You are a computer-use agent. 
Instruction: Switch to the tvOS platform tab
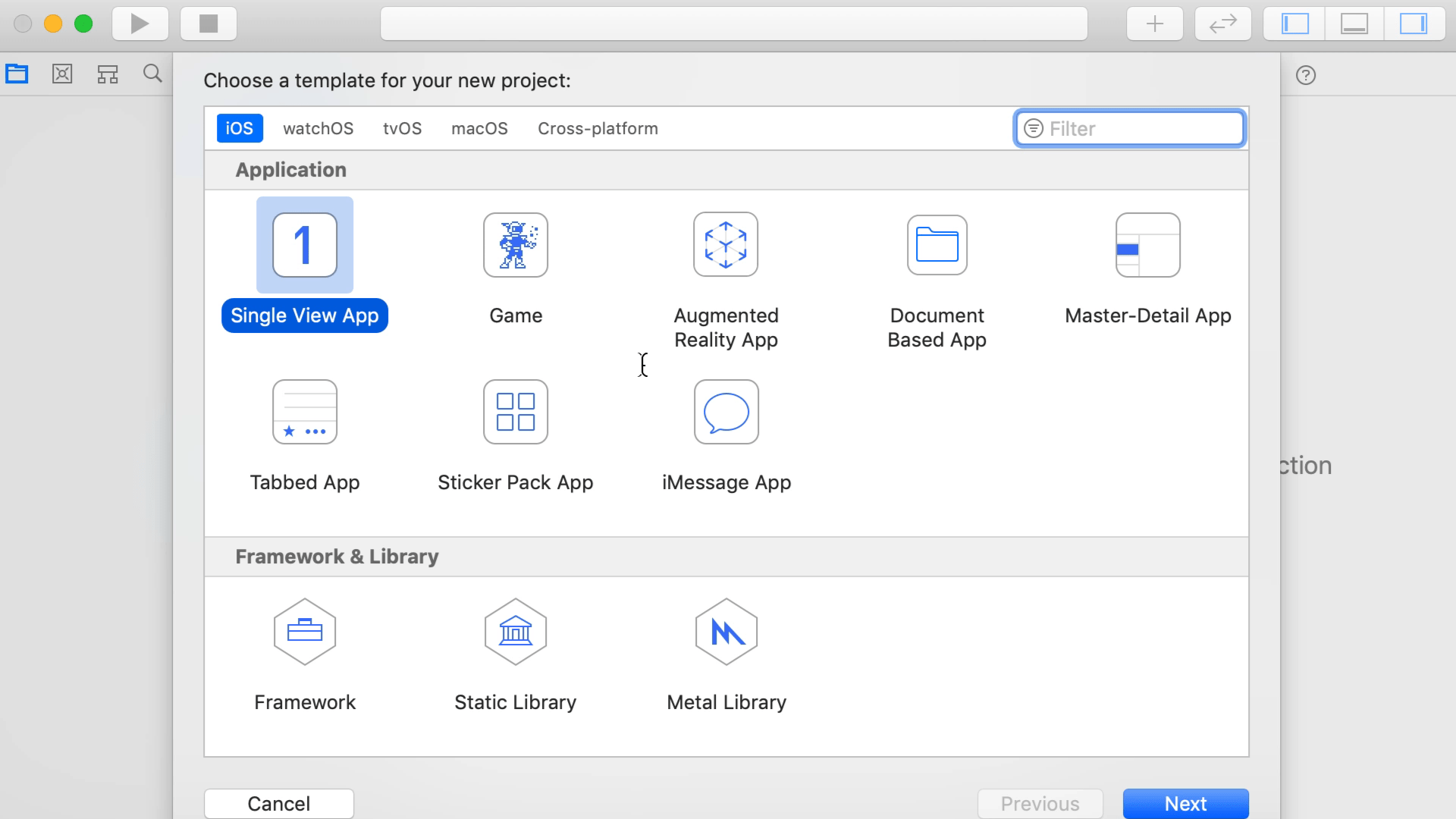(x=402, y=128)
